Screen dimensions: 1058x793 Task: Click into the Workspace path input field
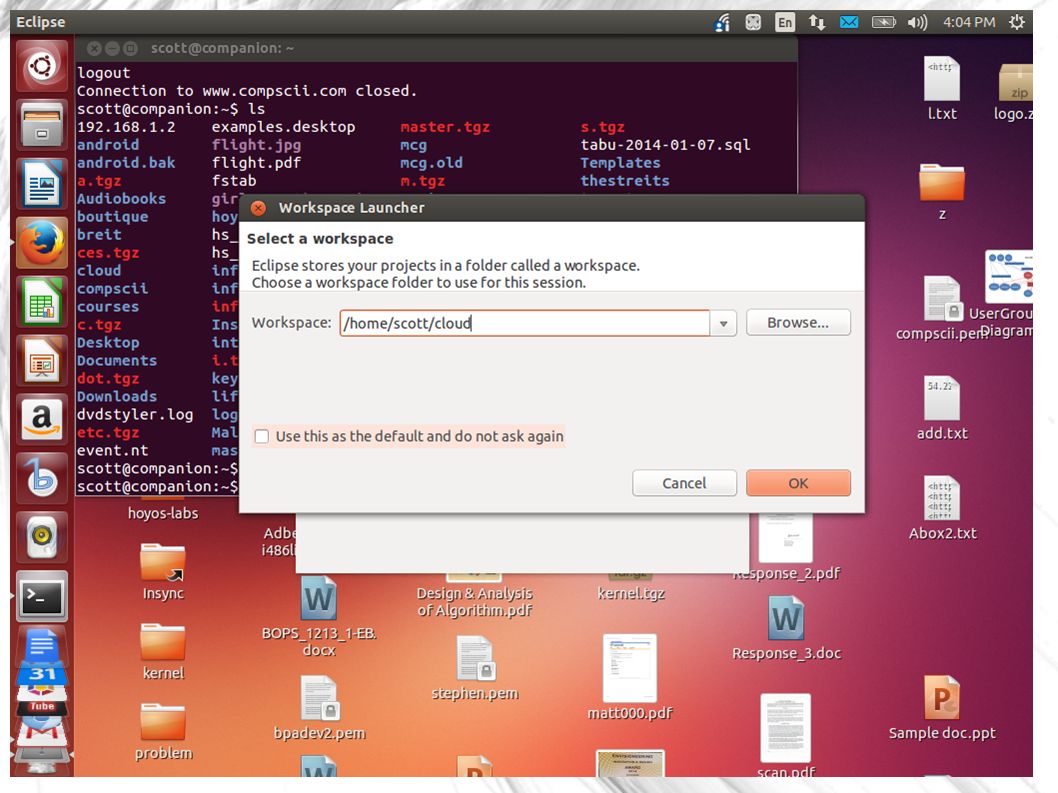[x=525, y=323]
